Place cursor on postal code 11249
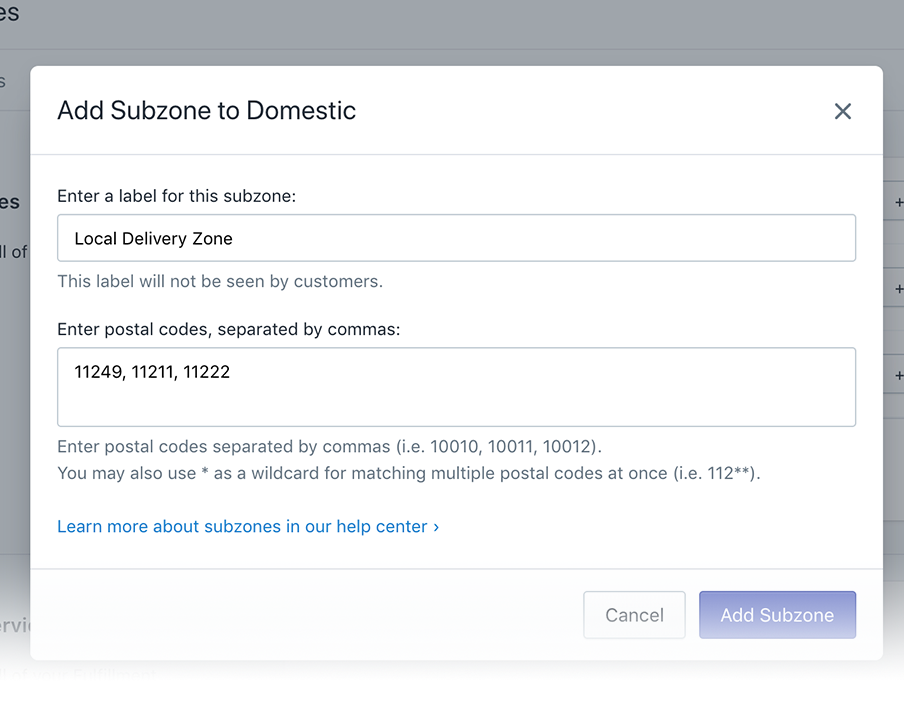Viewport: 904px width, 706px height. tap(98, 372)
